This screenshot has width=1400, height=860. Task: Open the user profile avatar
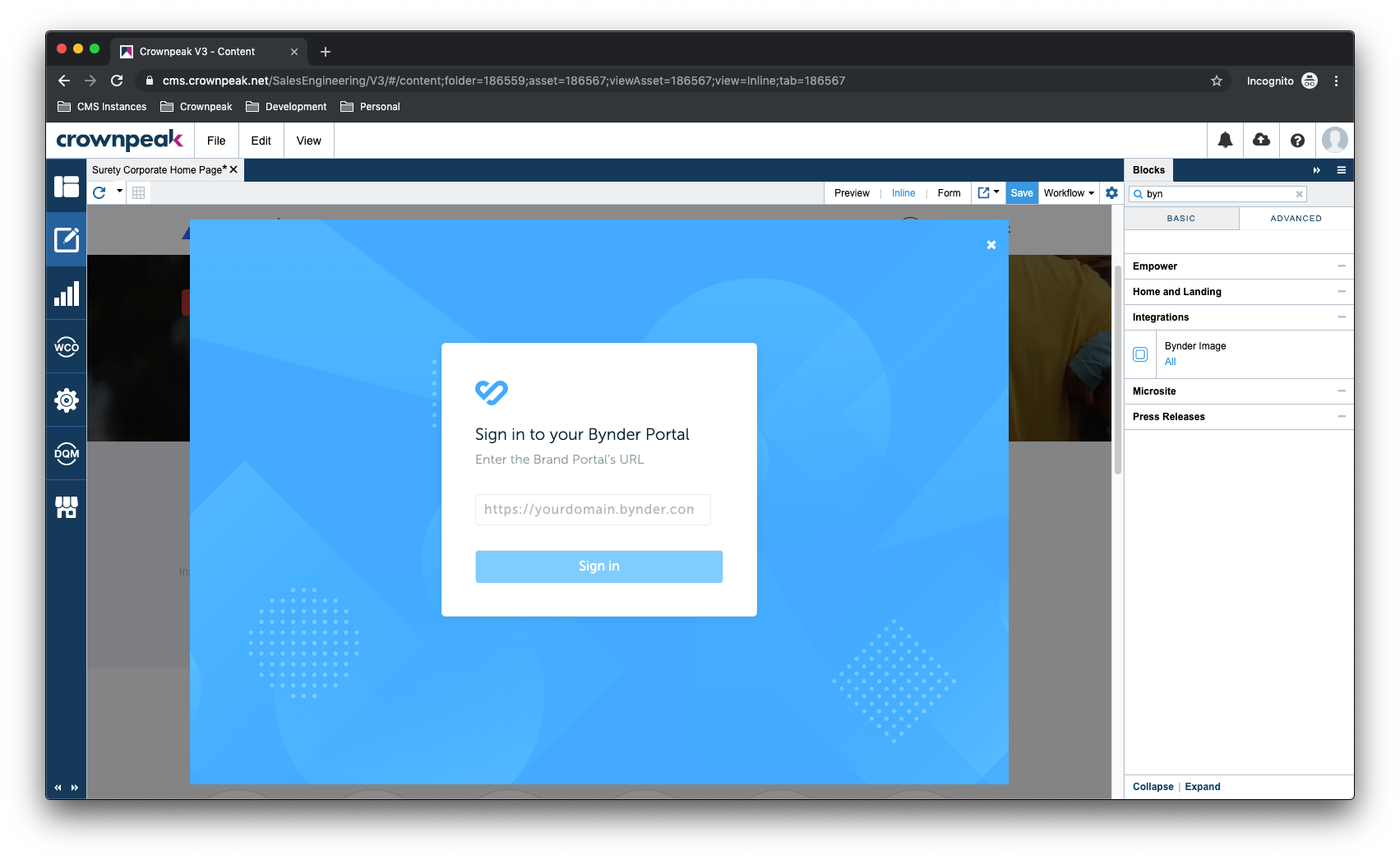(x=1334, y=140)
